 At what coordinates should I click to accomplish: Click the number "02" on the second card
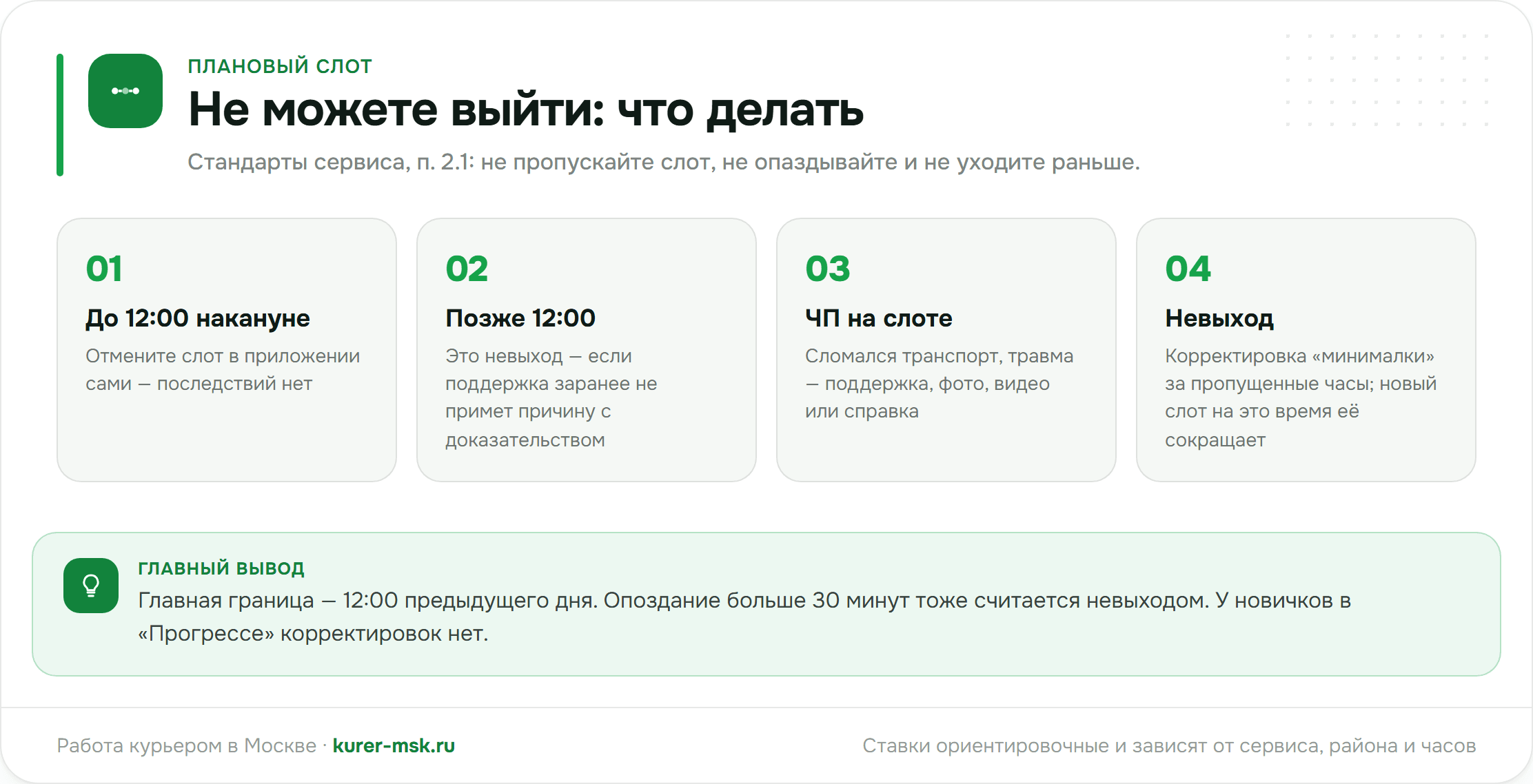467,268
